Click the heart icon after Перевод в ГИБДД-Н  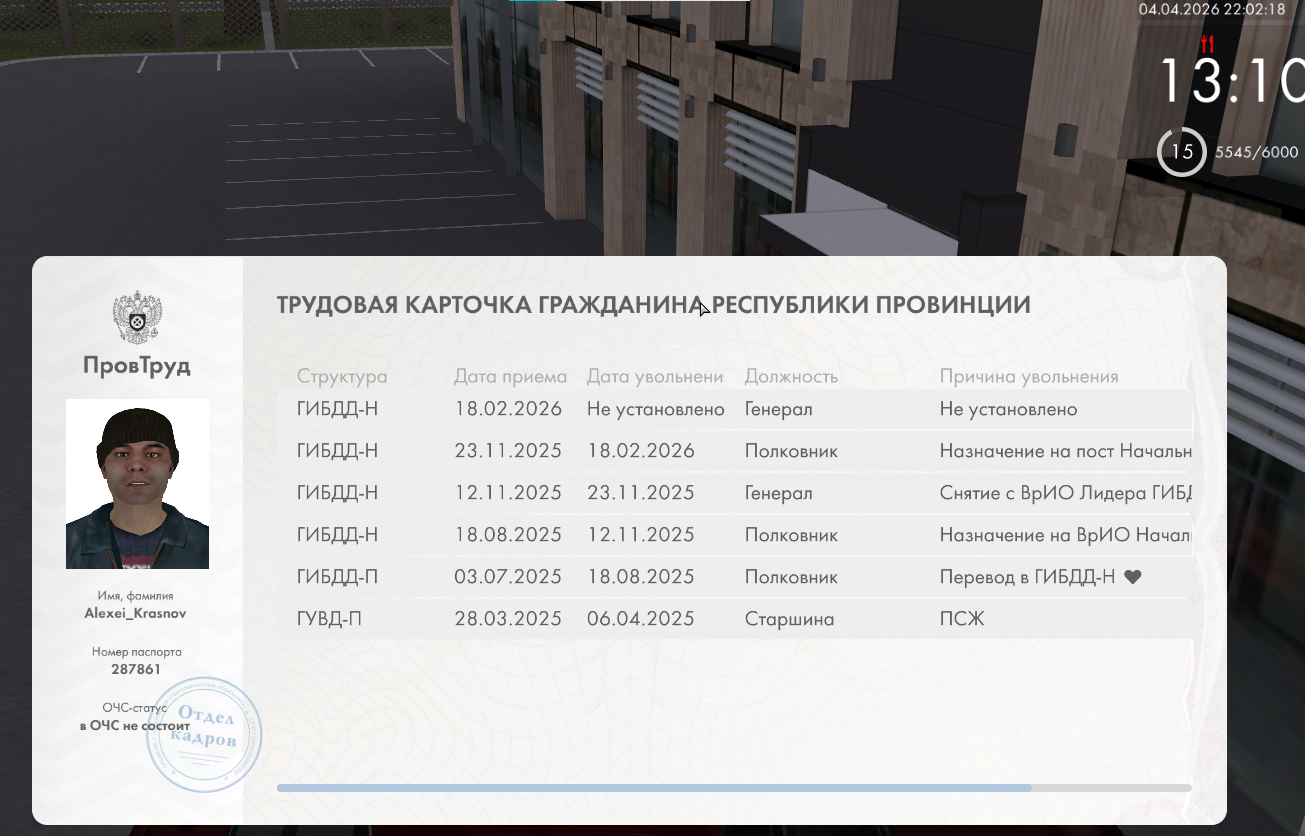point(1132,577)
